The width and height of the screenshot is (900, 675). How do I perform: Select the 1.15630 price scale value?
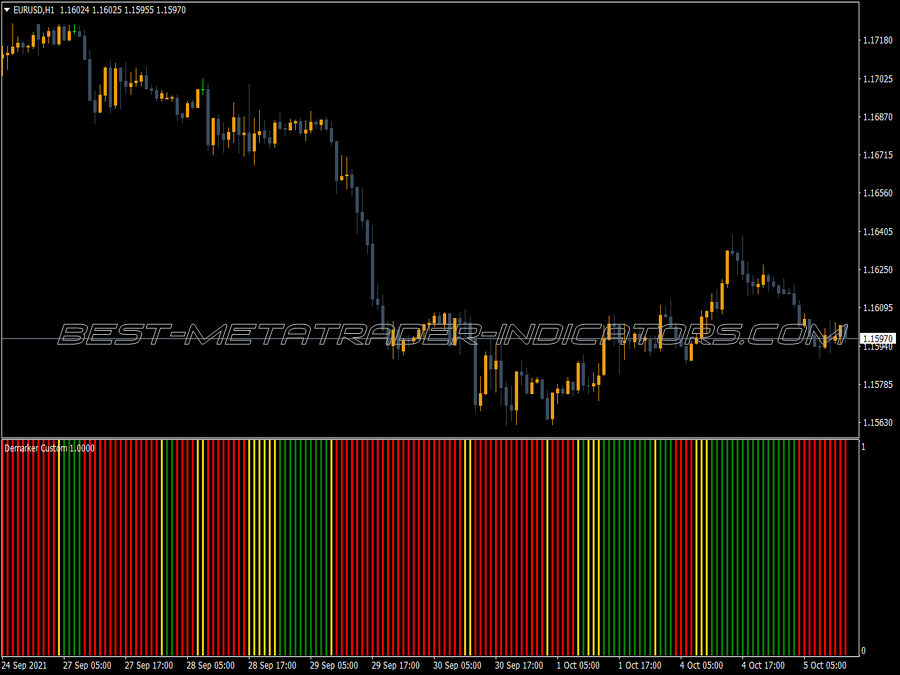878,422
